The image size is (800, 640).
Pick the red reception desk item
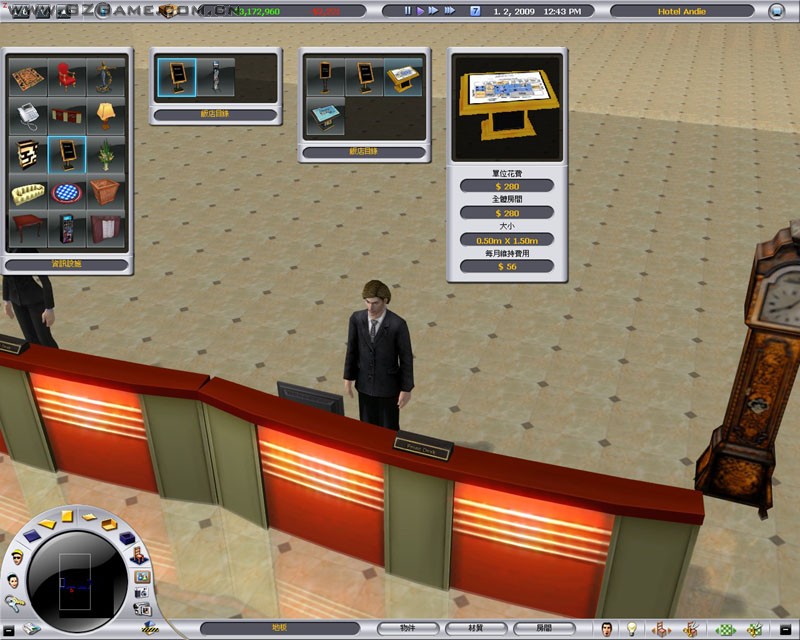(x=67, y=116)
